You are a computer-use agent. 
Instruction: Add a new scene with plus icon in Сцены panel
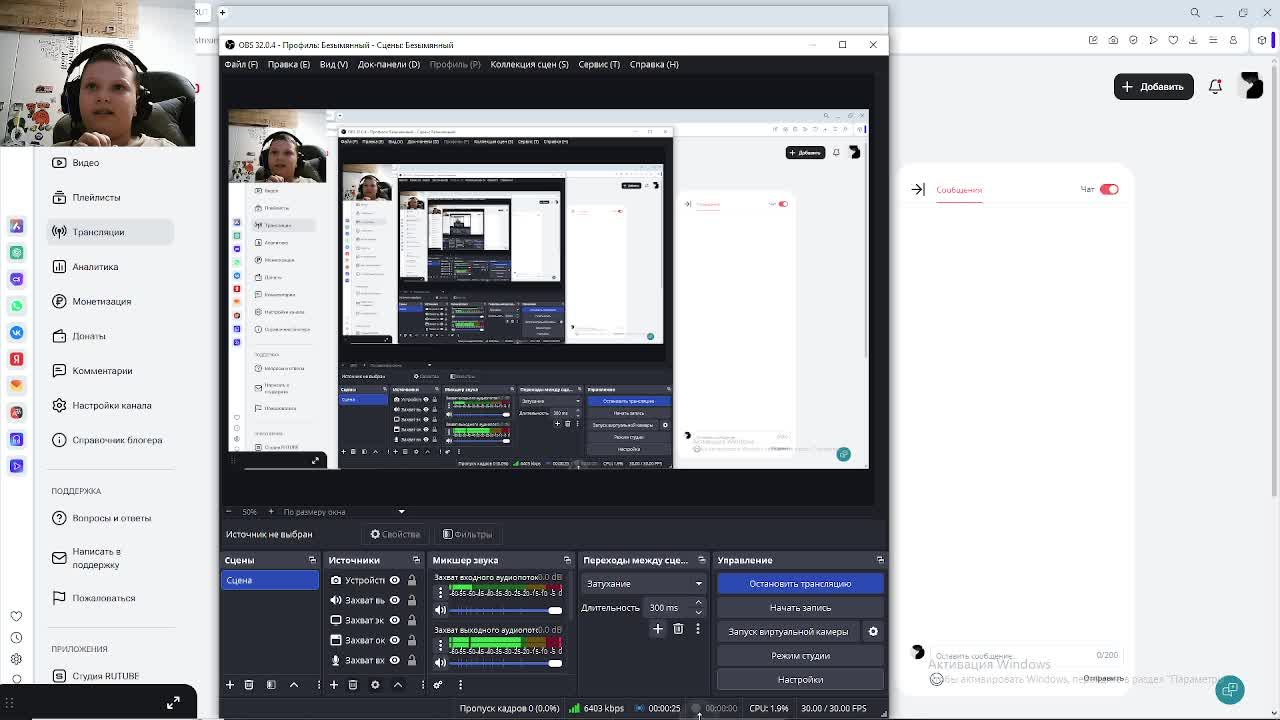(x=230, y=685)
